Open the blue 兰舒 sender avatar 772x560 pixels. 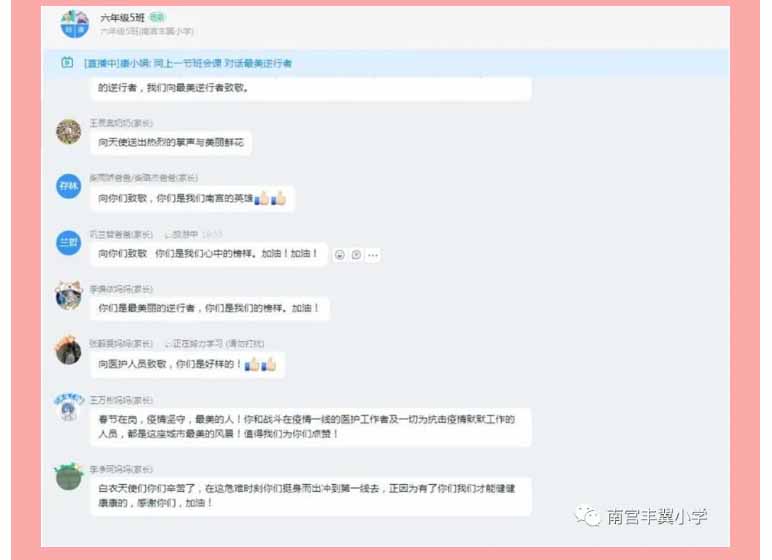(x=68, y=242)
